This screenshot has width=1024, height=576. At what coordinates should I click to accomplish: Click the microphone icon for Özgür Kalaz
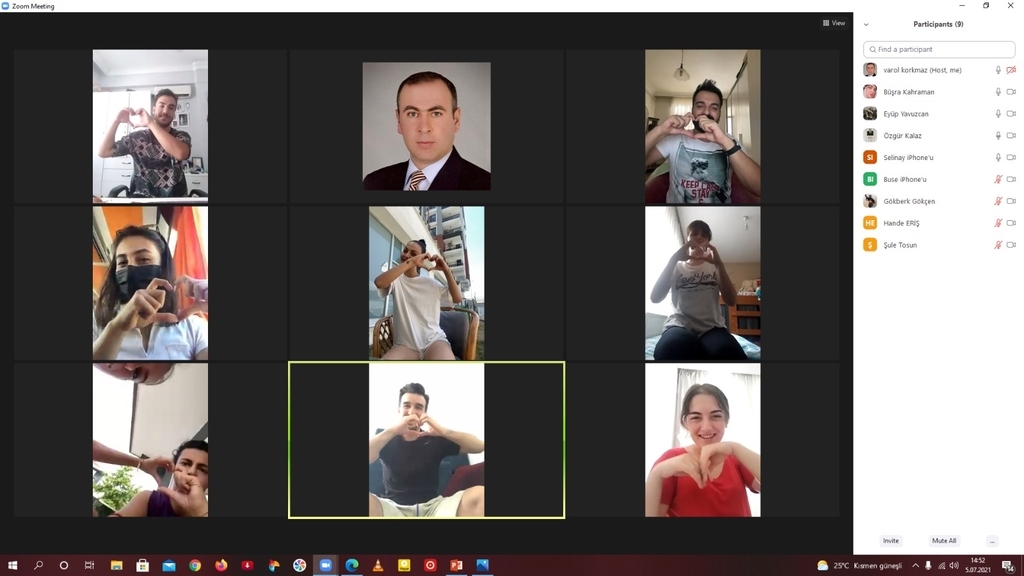[x=997, y=136]
